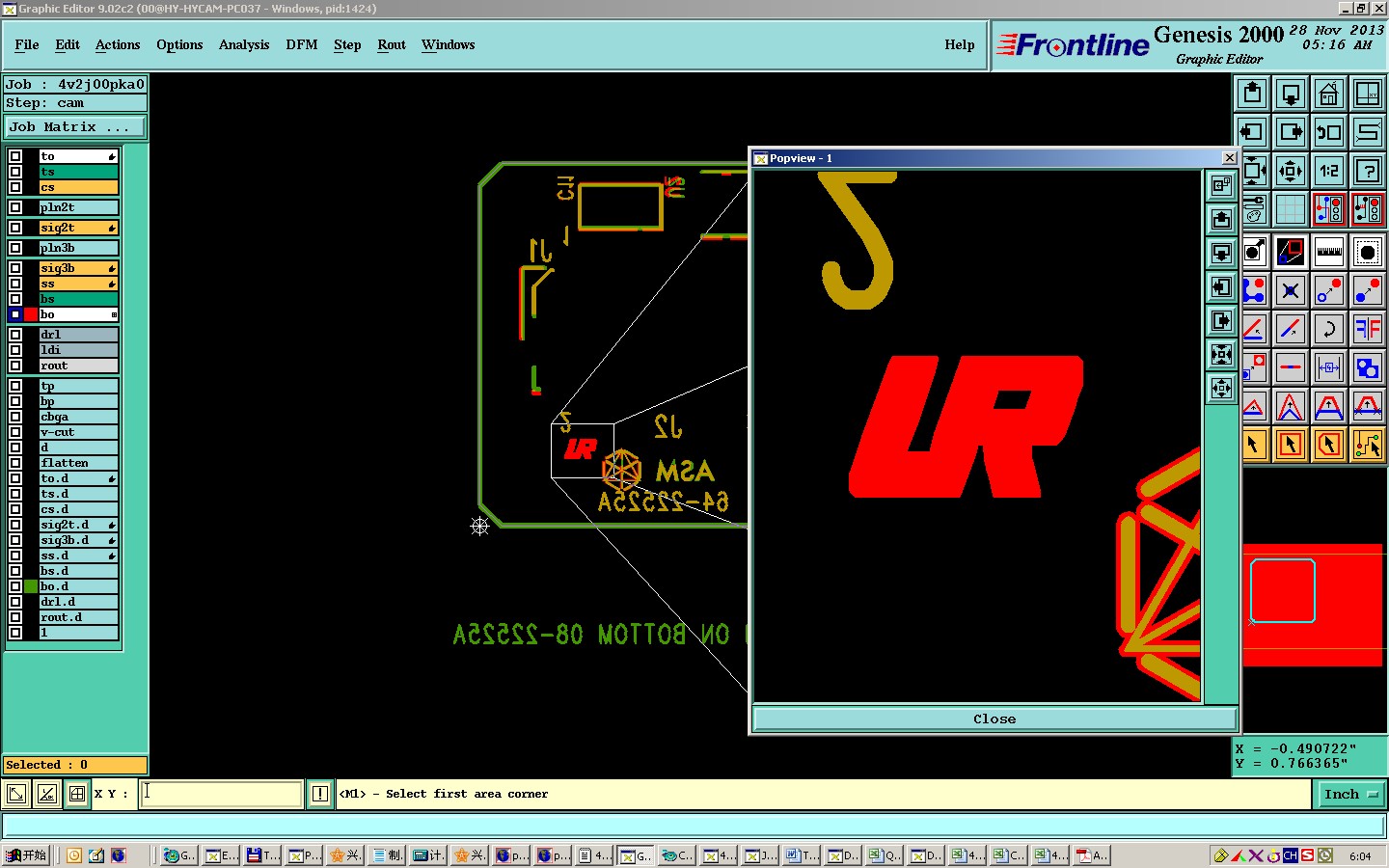Toggle checkbox for layer 'to'
Viewport: 1389px width, 868px height.
tap(15, 156)
